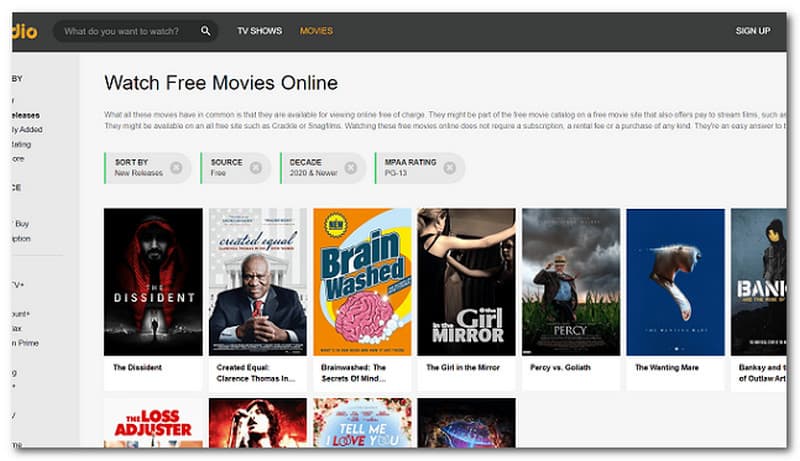Open the red concert singer poster
Screen dimensions: 800x461
(x=258, y=423)
